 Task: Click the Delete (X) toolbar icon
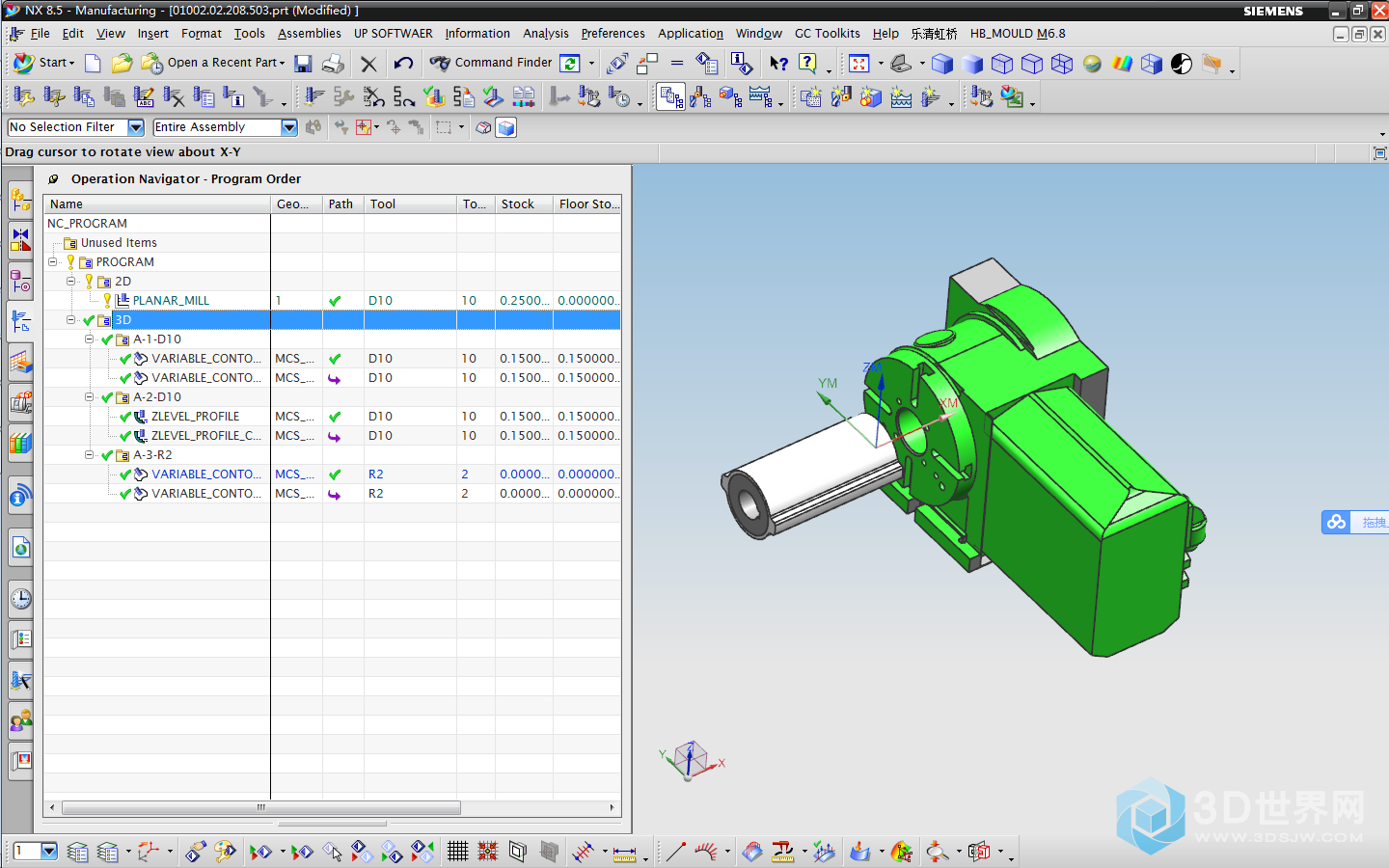[x=368, y=64]
